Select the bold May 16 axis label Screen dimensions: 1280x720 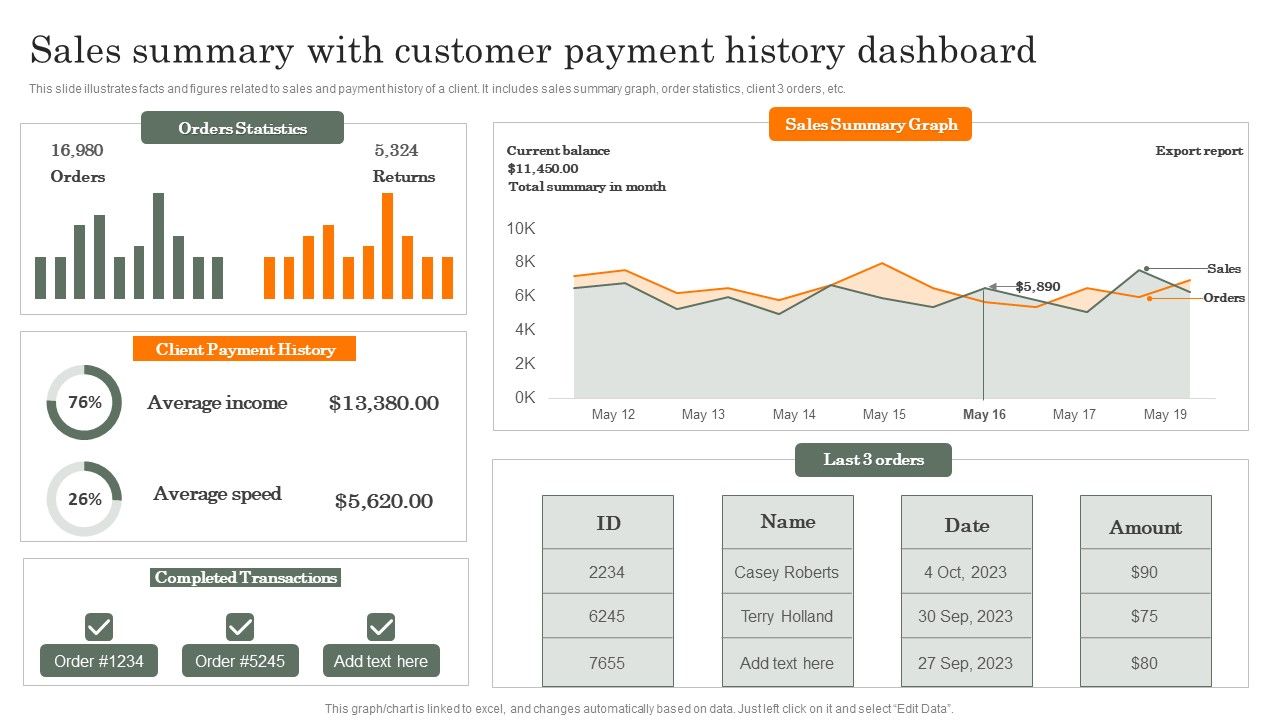(984, 414)
